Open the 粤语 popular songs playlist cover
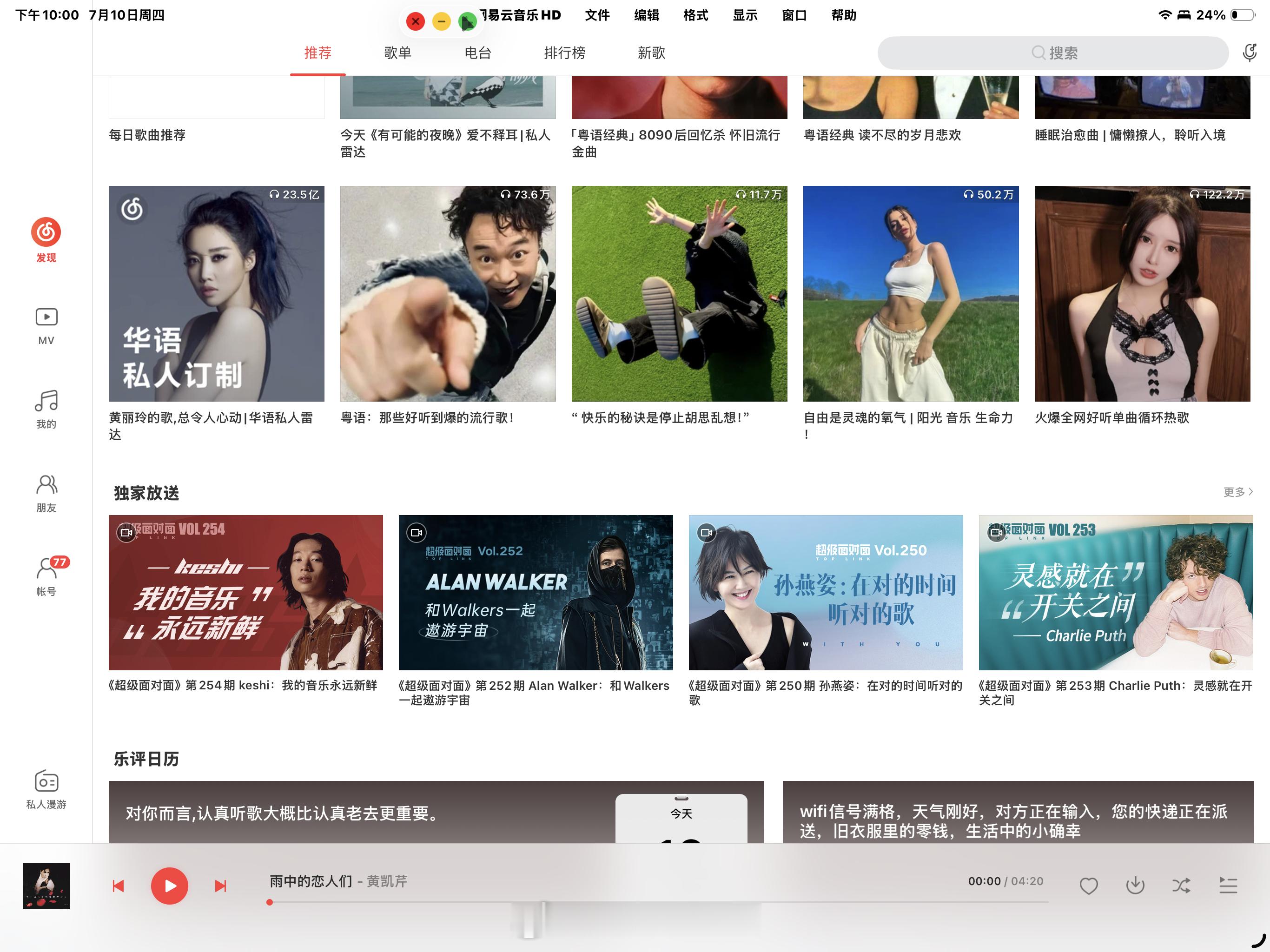Image resolution: width=1270 pixels, height=952 pixels. [448, 293]
